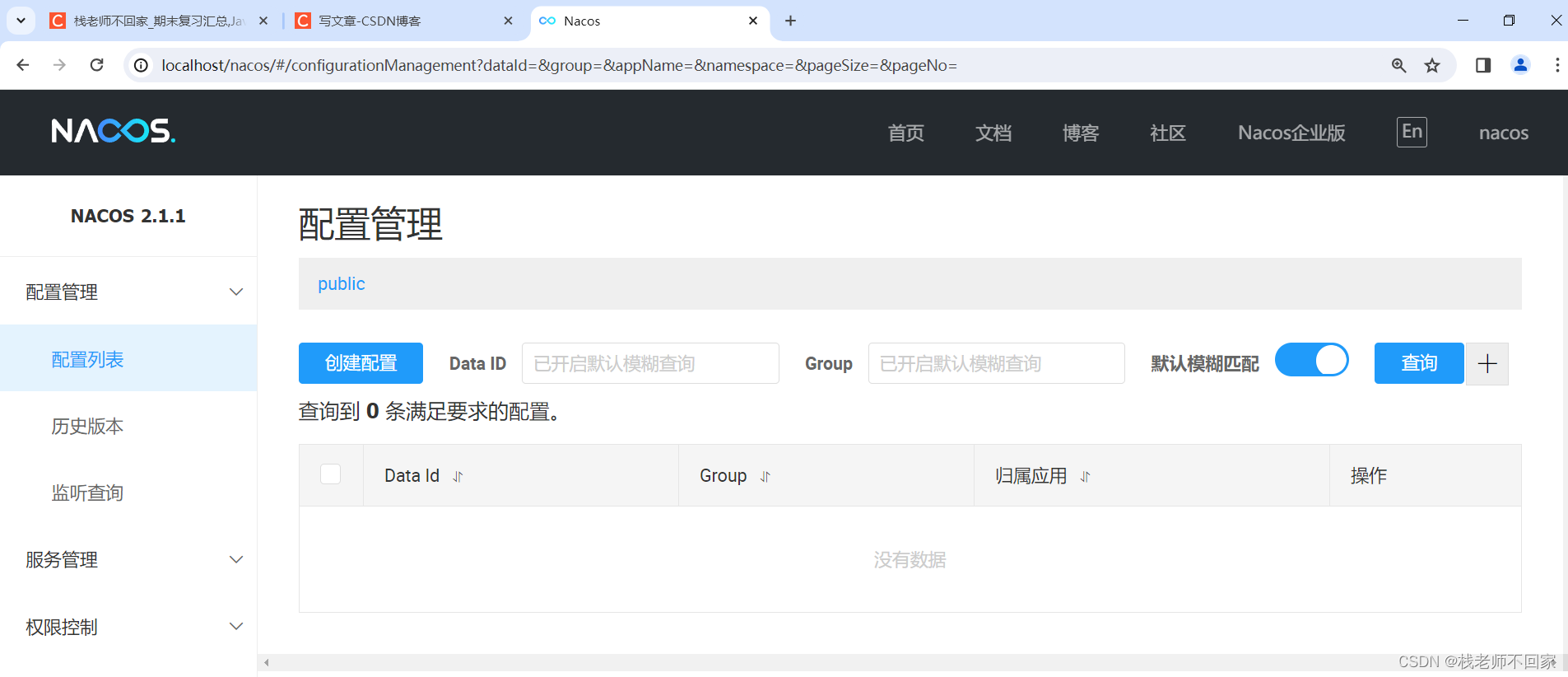Select the public namespace
1568x677 pixels.
pyautogui.click(x=342, y=283)
